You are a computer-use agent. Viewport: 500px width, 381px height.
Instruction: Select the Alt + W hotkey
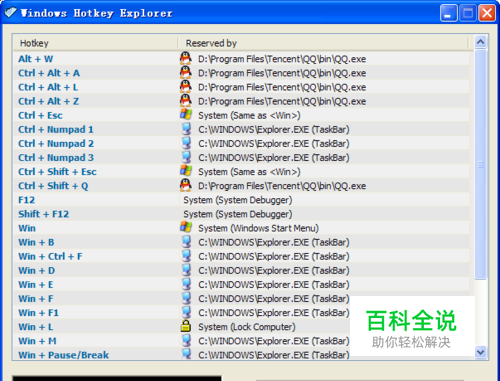36,59
